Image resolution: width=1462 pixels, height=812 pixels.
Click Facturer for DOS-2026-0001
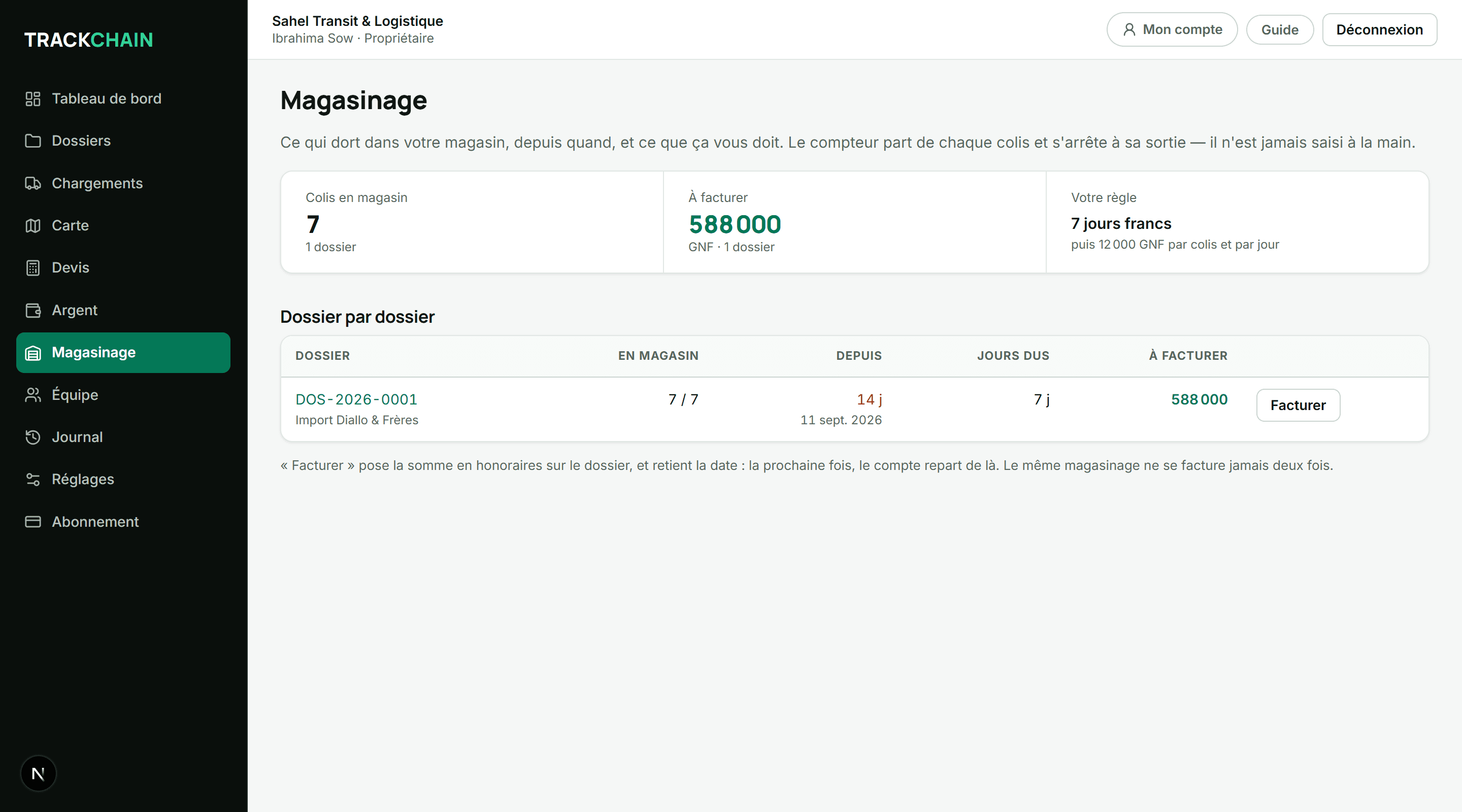click(x=1298, y=405)
